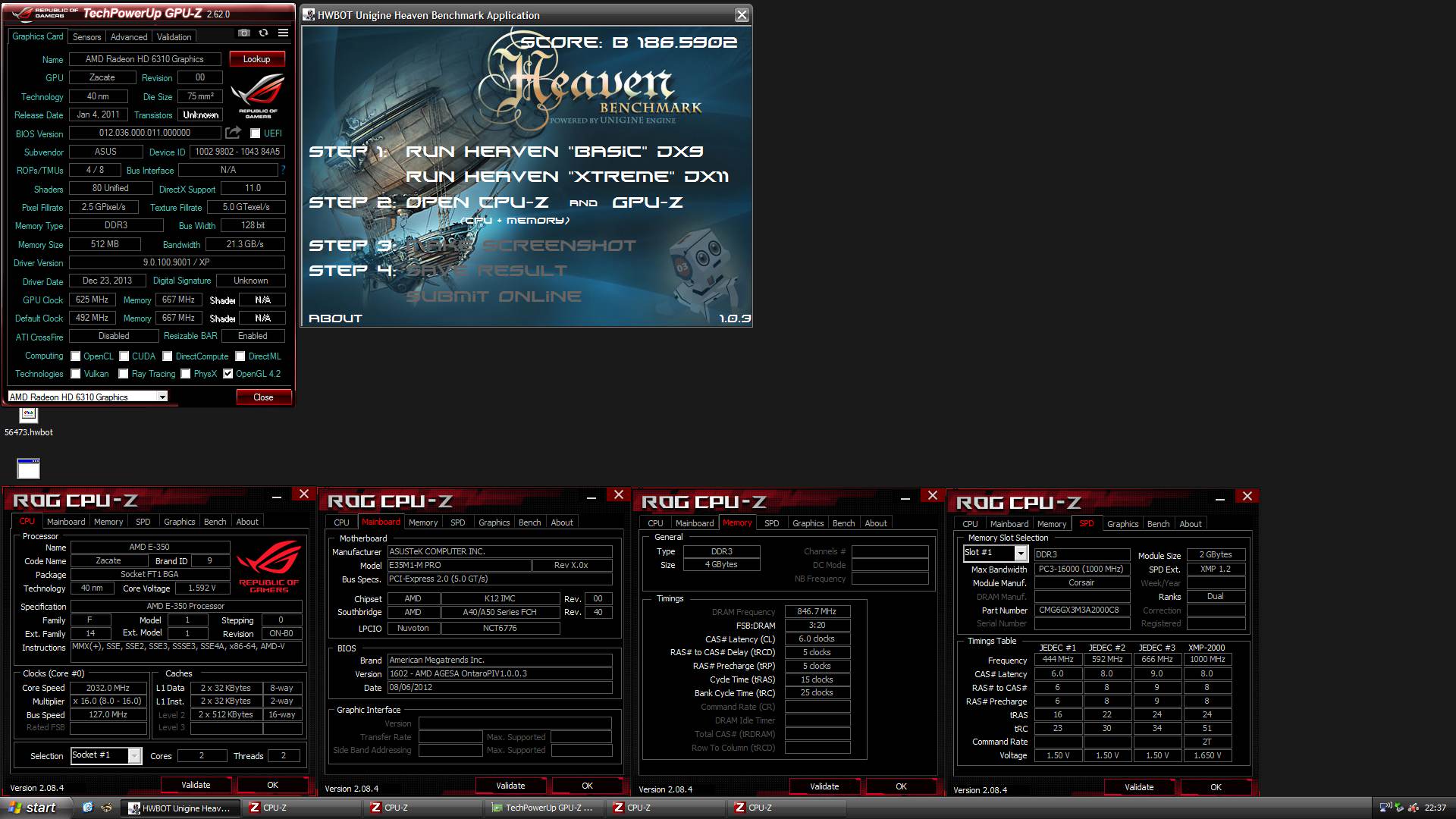Enable the CUDA checkbox
The height and width of the screenshot is (819, 1456).
[x=124, y=356]
